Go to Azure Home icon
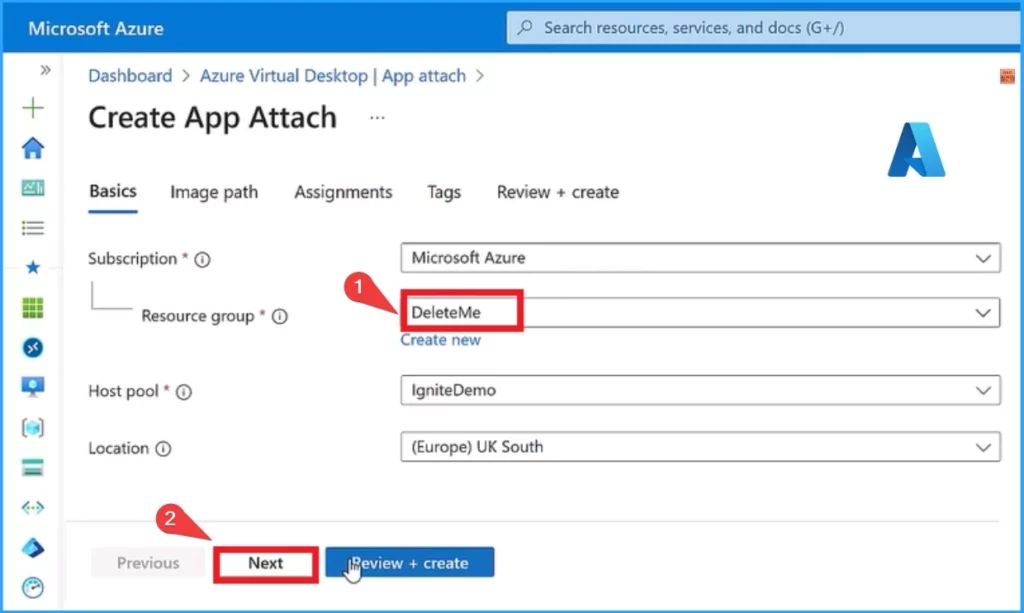This screenshot has height=613, width=1024. point(33,148)
